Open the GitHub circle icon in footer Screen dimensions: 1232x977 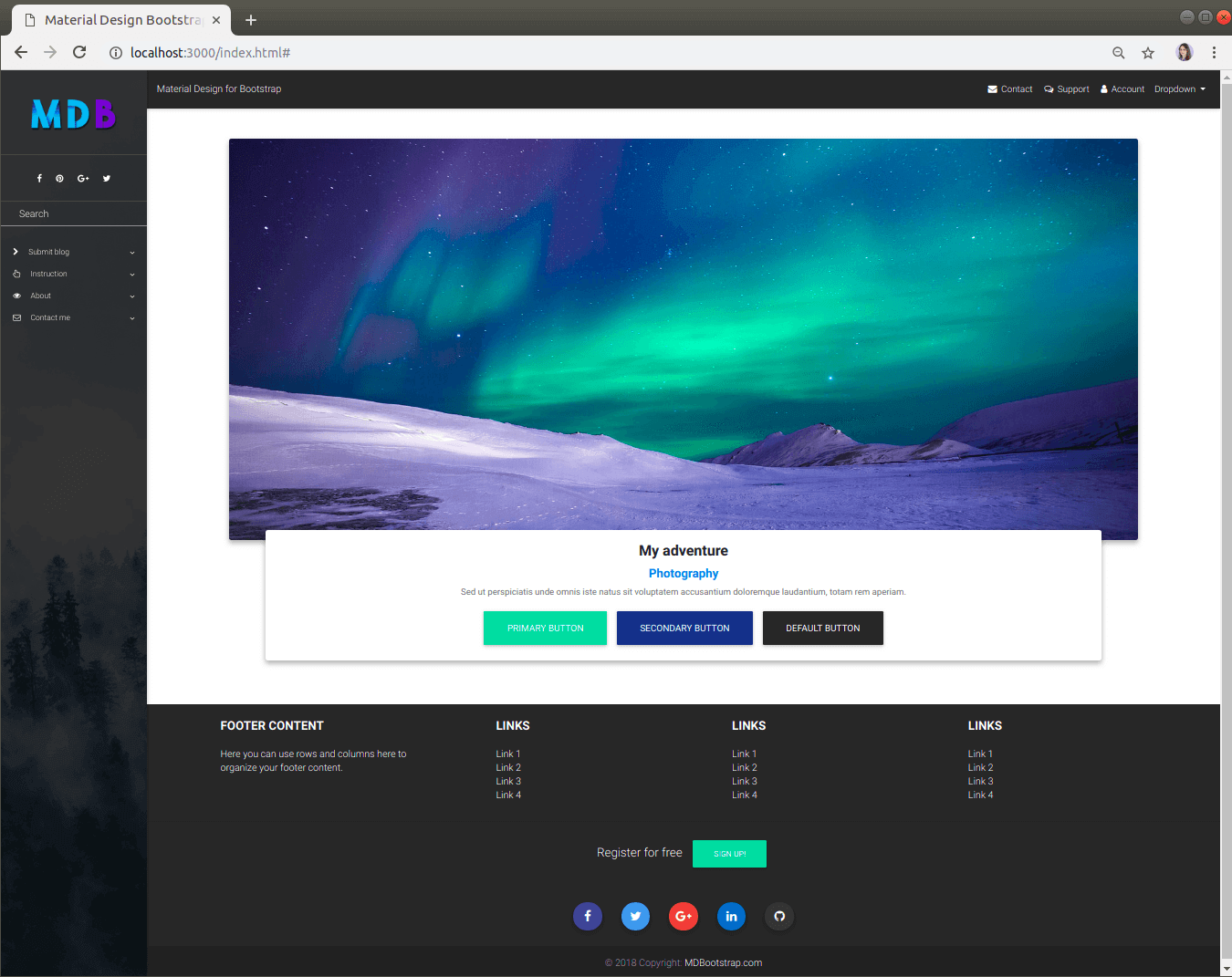779,916
